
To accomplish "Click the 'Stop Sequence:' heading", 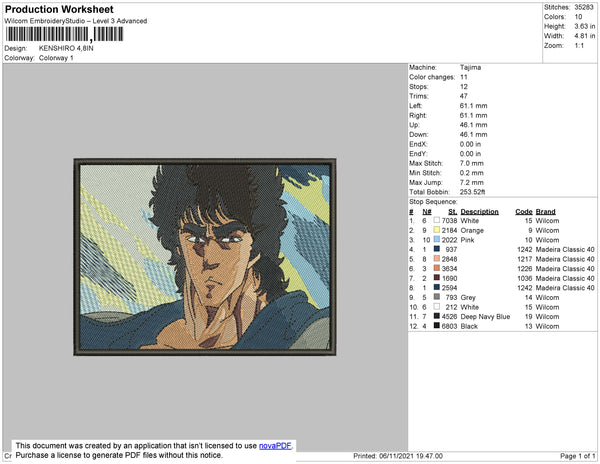I will coord(433,202).
